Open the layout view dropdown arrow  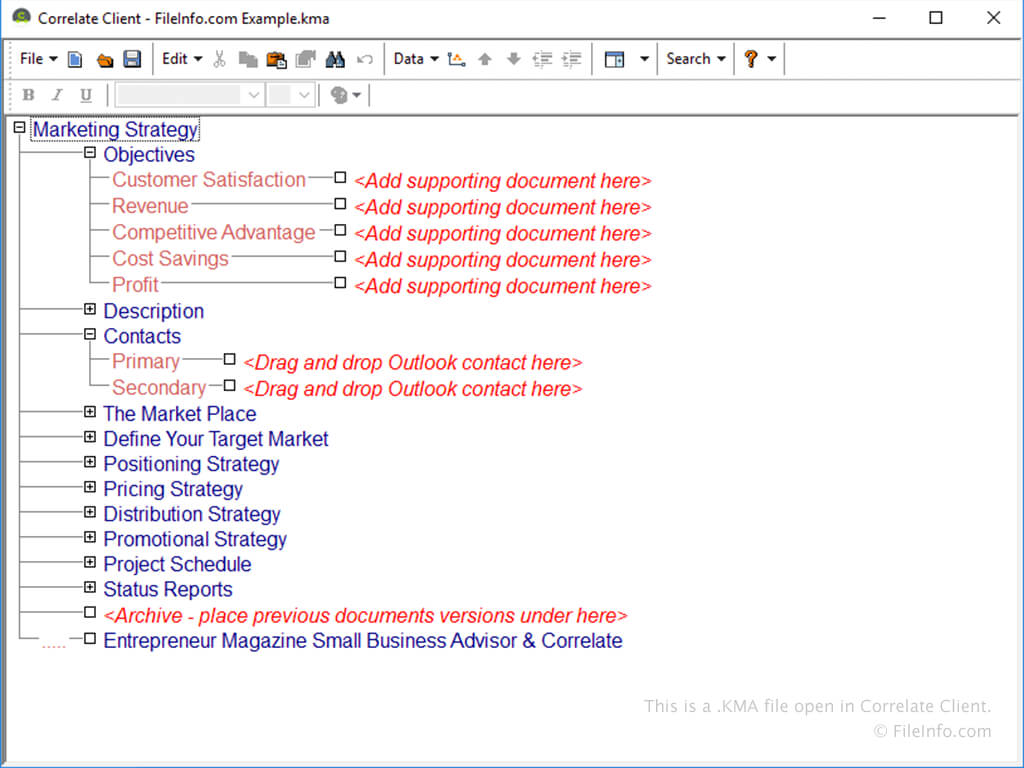[645, 59]
